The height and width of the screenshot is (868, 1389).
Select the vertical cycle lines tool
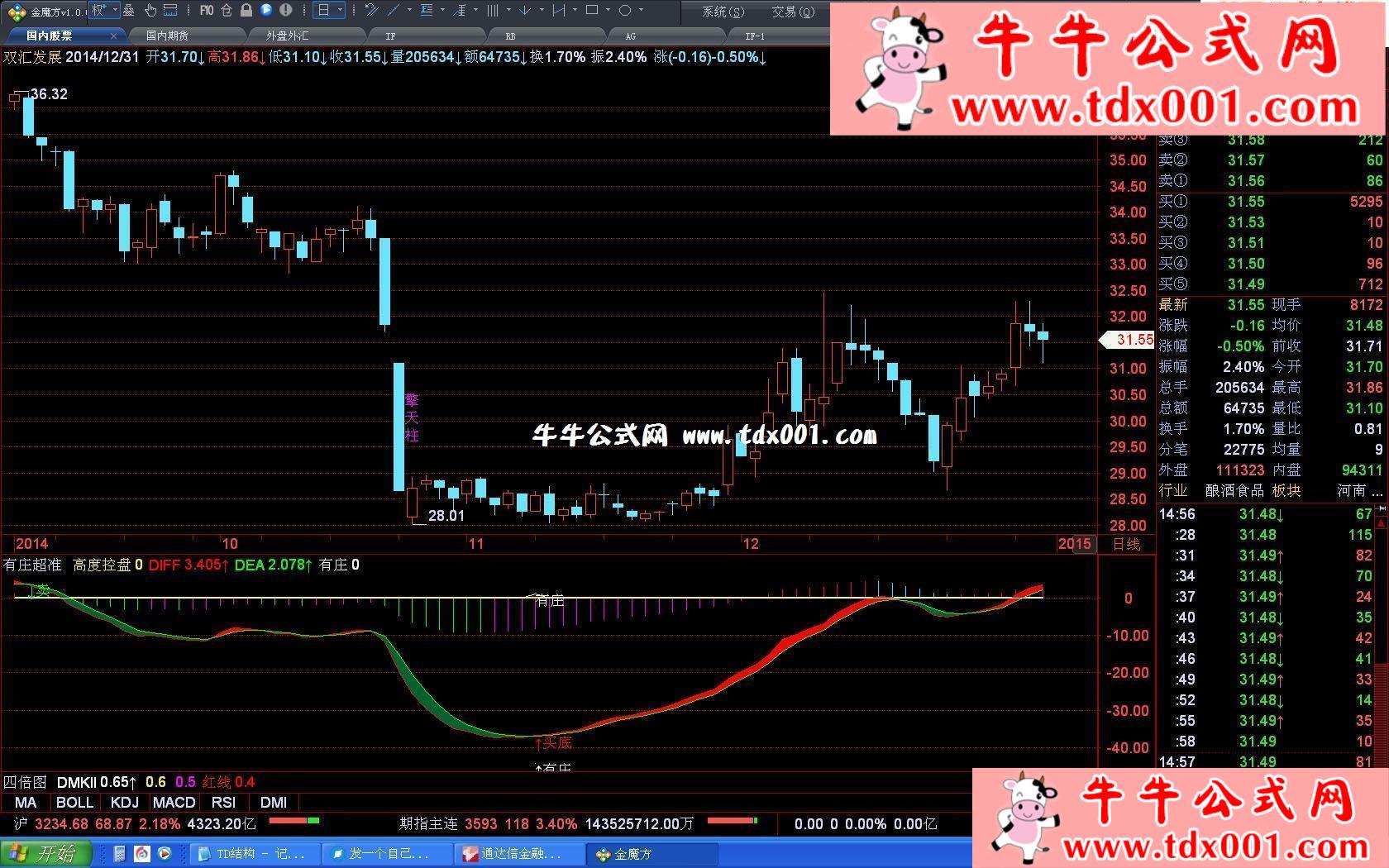point(493,10)
